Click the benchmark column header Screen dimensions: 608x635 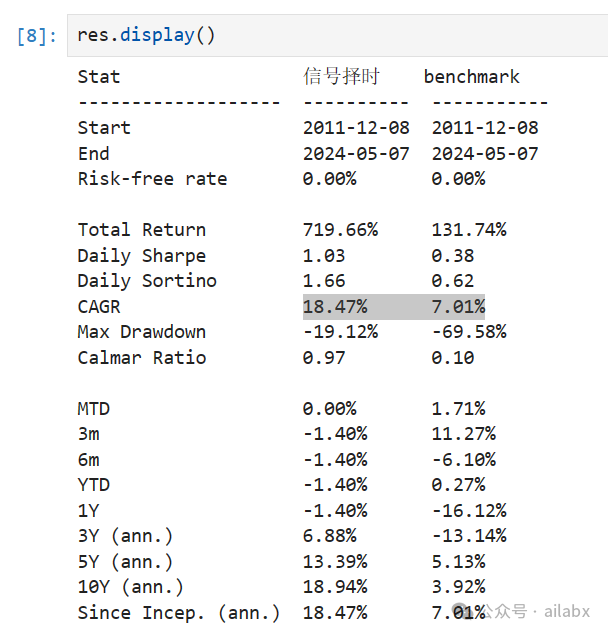[x=471, y=77]
